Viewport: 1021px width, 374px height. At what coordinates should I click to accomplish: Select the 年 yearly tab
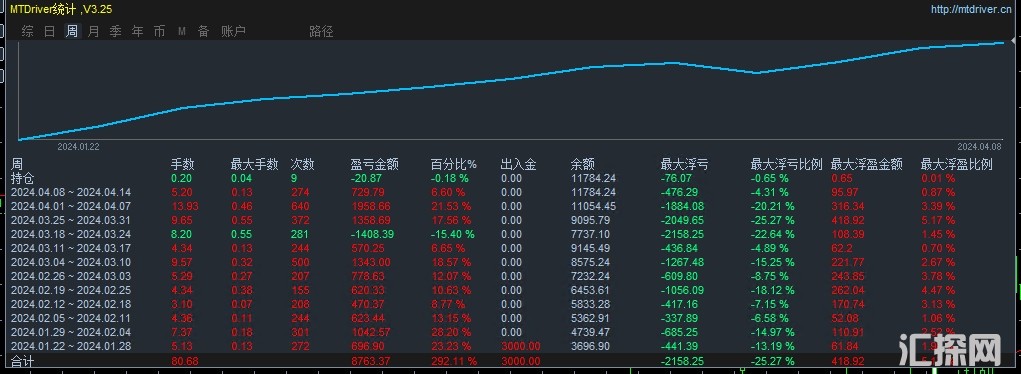point(137,31)
